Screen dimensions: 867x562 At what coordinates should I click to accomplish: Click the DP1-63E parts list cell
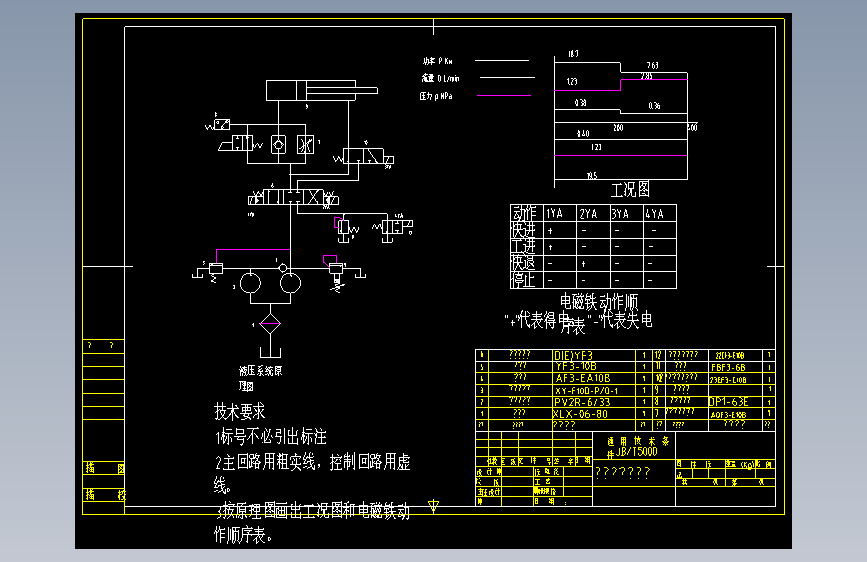[729, 402]
